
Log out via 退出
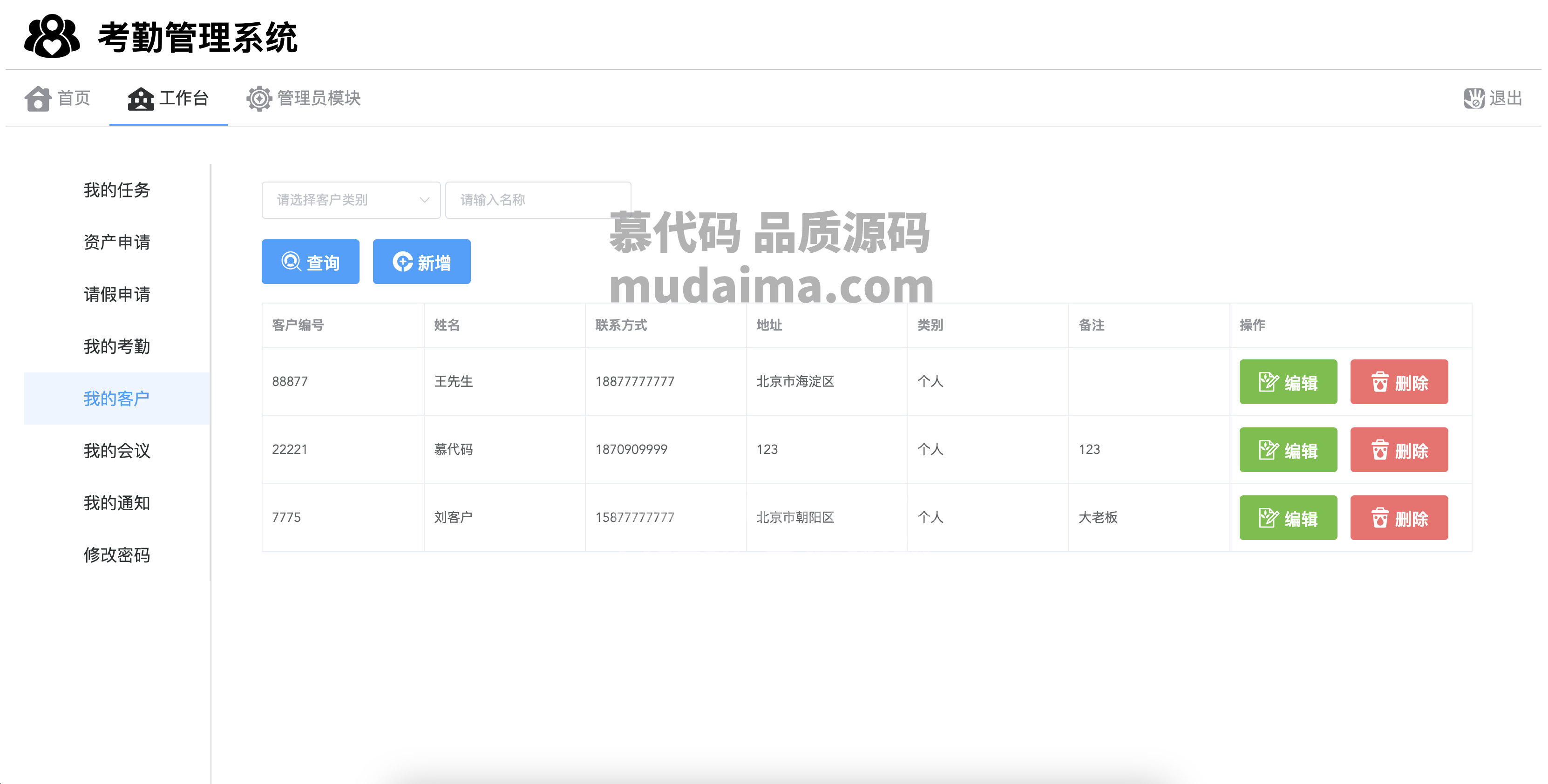[x=1493, y=99]
